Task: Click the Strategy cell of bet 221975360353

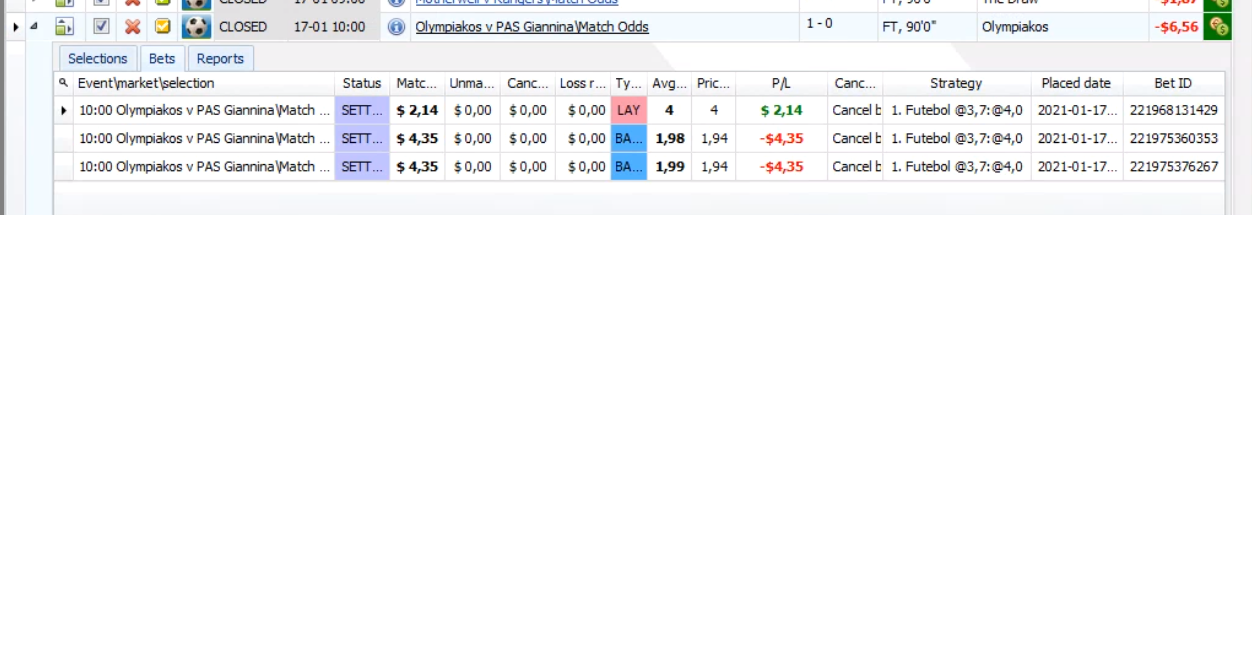Action: [x=956, y=138]
